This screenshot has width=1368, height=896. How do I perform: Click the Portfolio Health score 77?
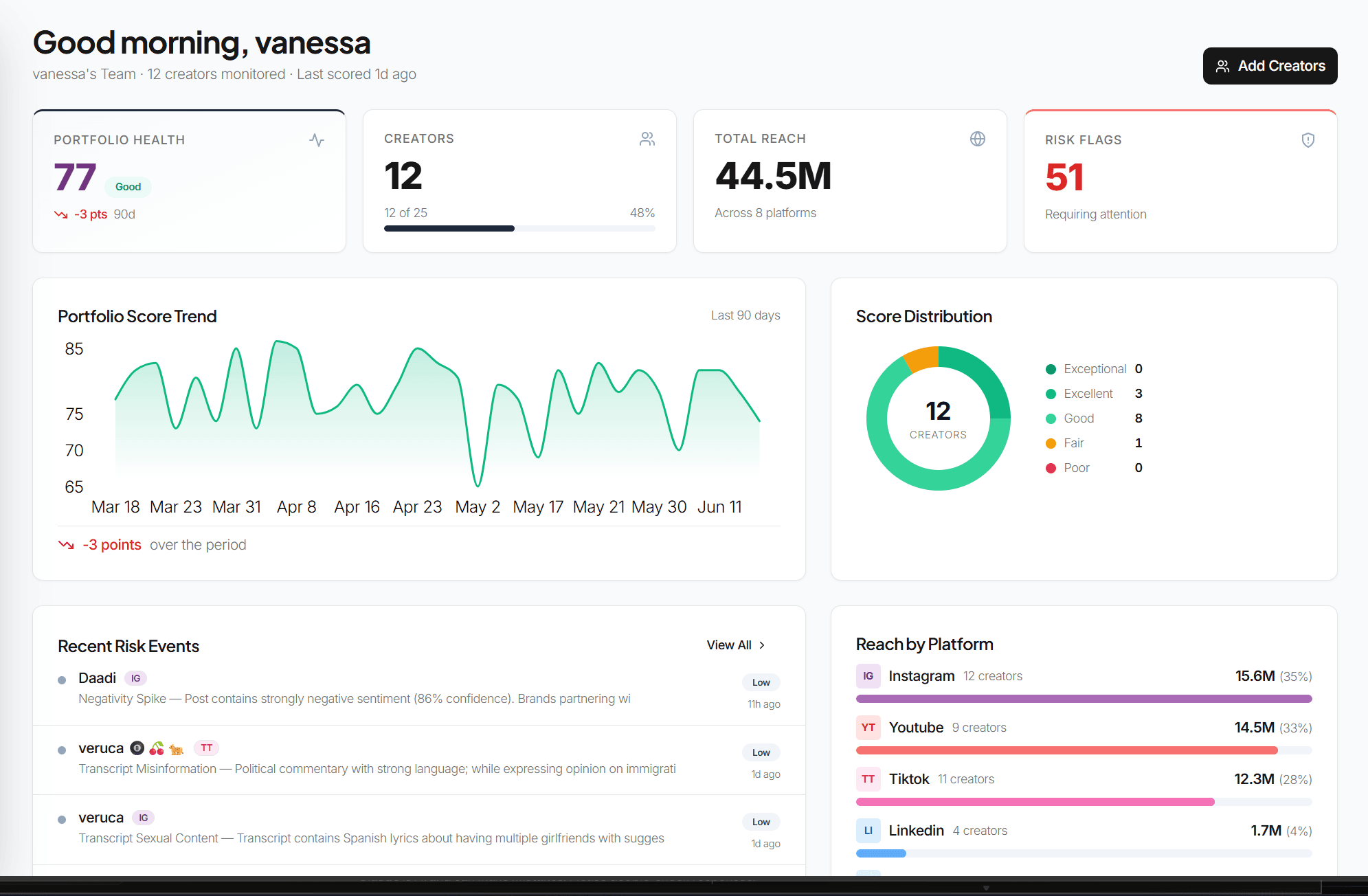(75, 177)
